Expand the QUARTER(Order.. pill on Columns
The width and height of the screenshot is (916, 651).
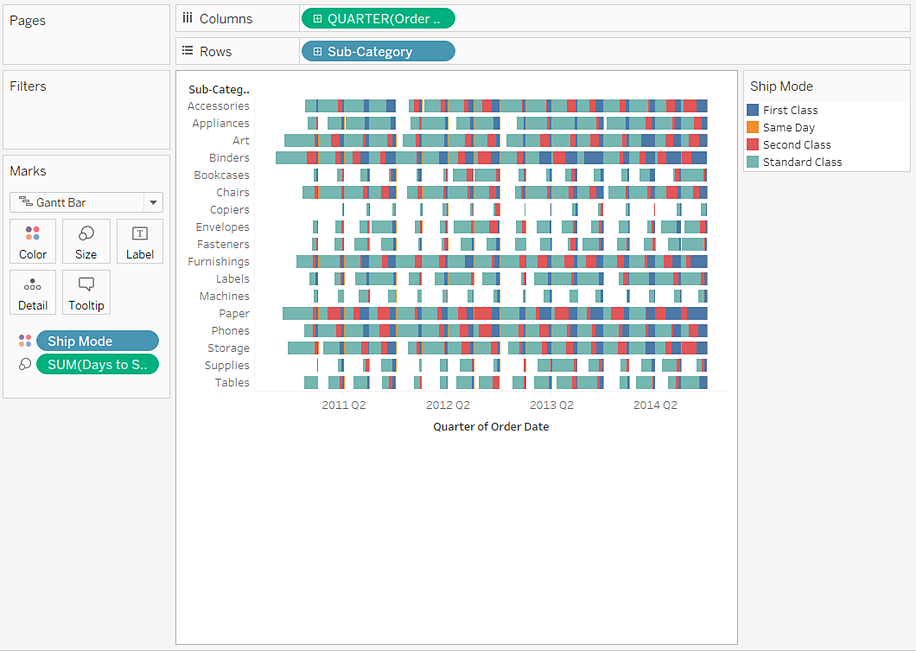[317, 19]
